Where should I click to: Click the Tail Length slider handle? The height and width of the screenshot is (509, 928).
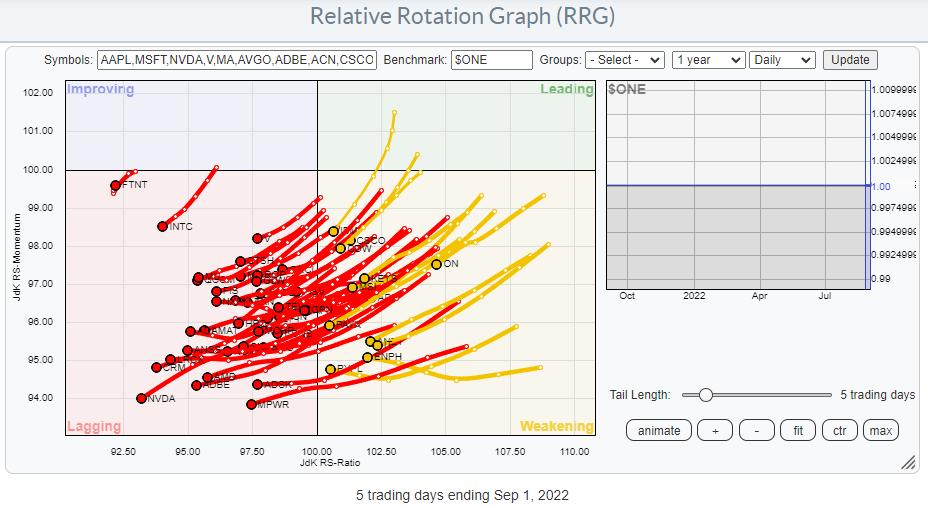coord(705,395)
